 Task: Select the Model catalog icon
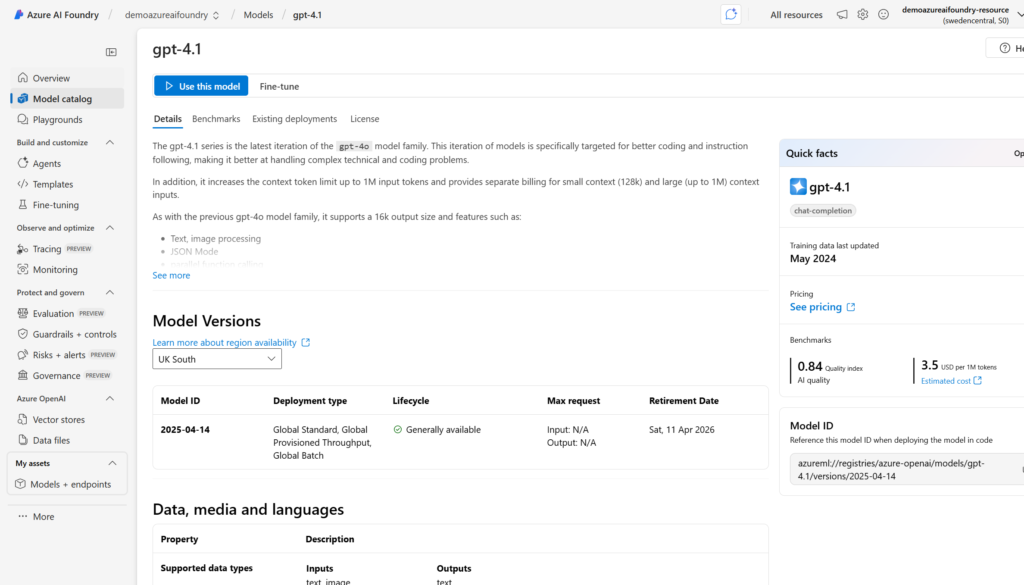click(23, 99)
